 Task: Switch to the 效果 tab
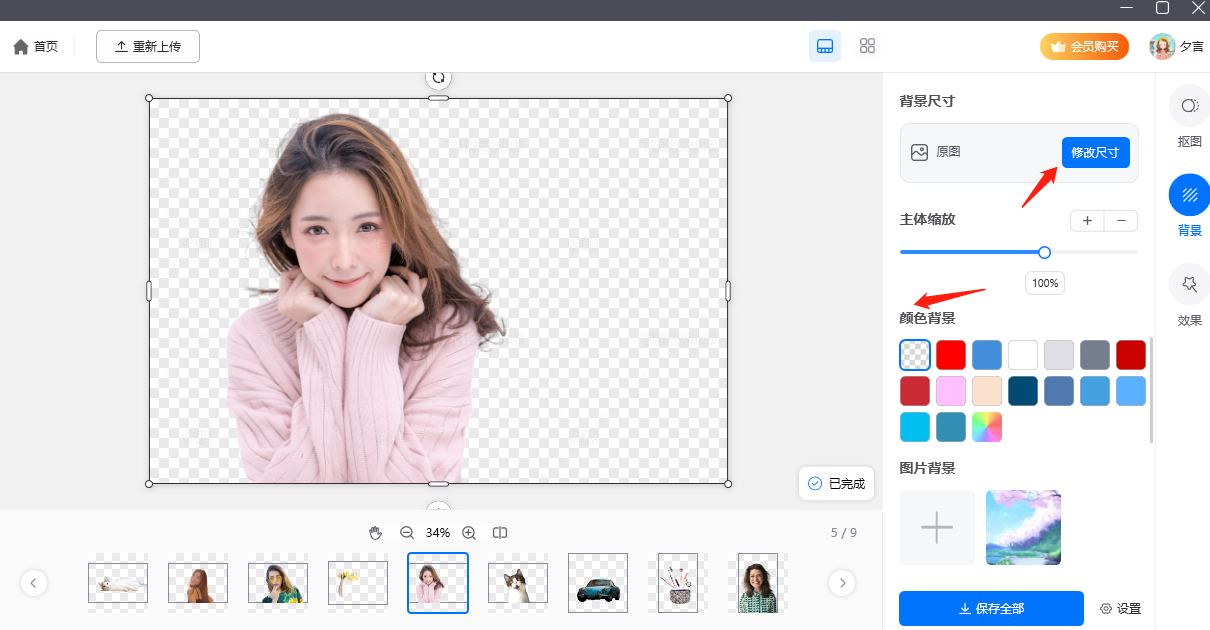1189,296
